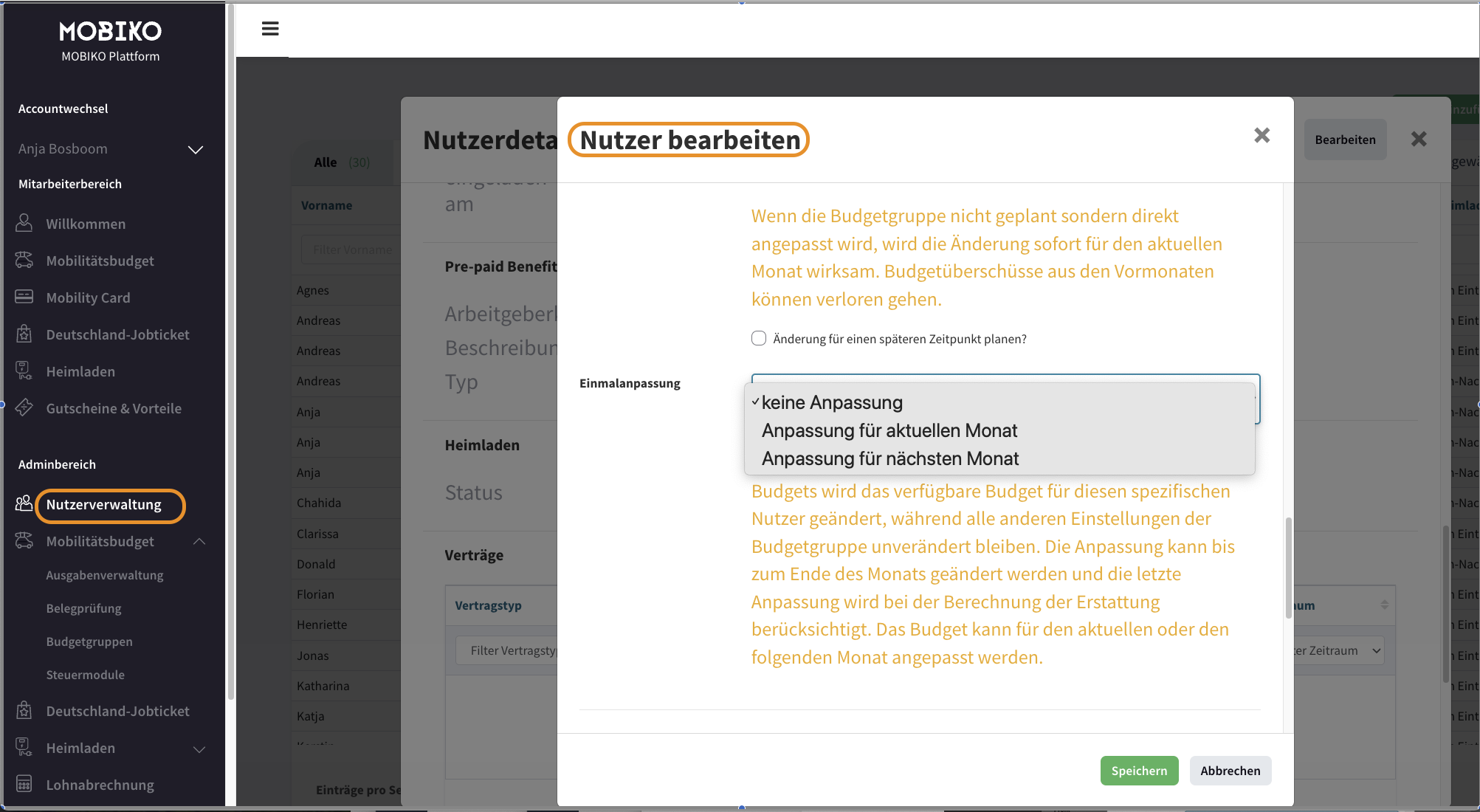Click the Deutschland-Jobticket icon under Adminbereich
Screen dimensions: 1480x812
point(24,710)
